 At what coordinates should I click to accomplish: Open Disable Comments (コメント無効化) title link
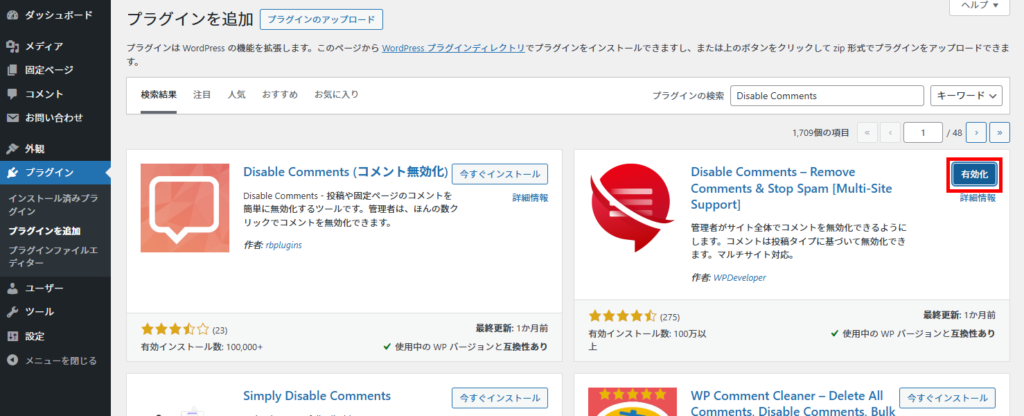tap(345, 172)
